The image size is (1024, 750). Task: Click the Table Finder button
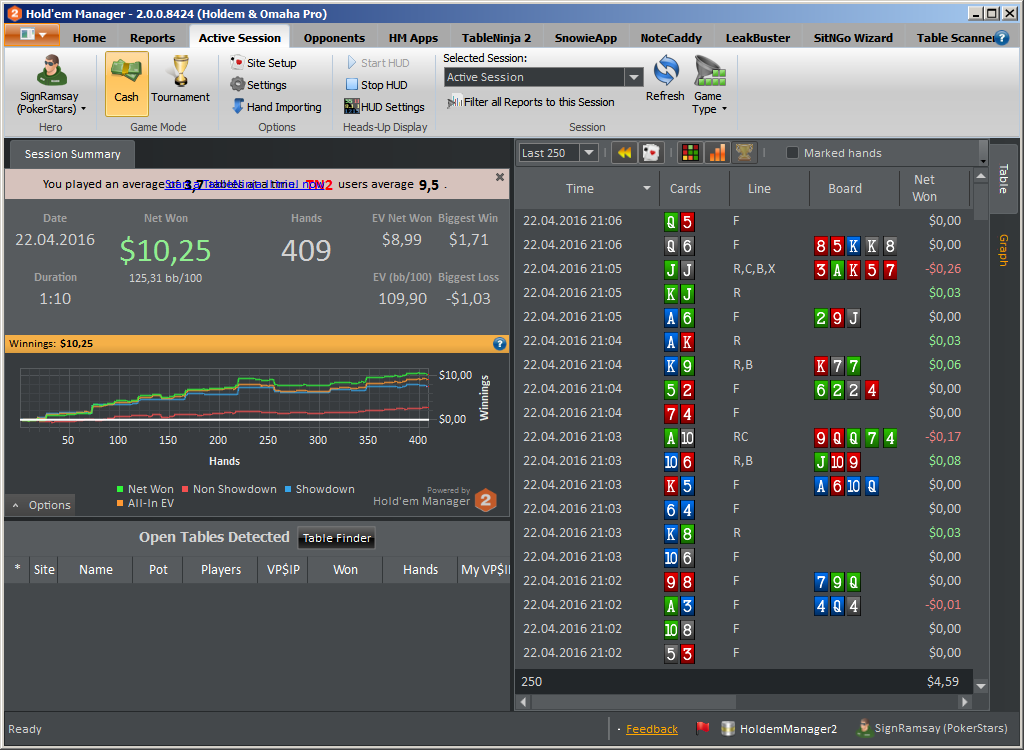pyautogui.click(x=336, y=538)
